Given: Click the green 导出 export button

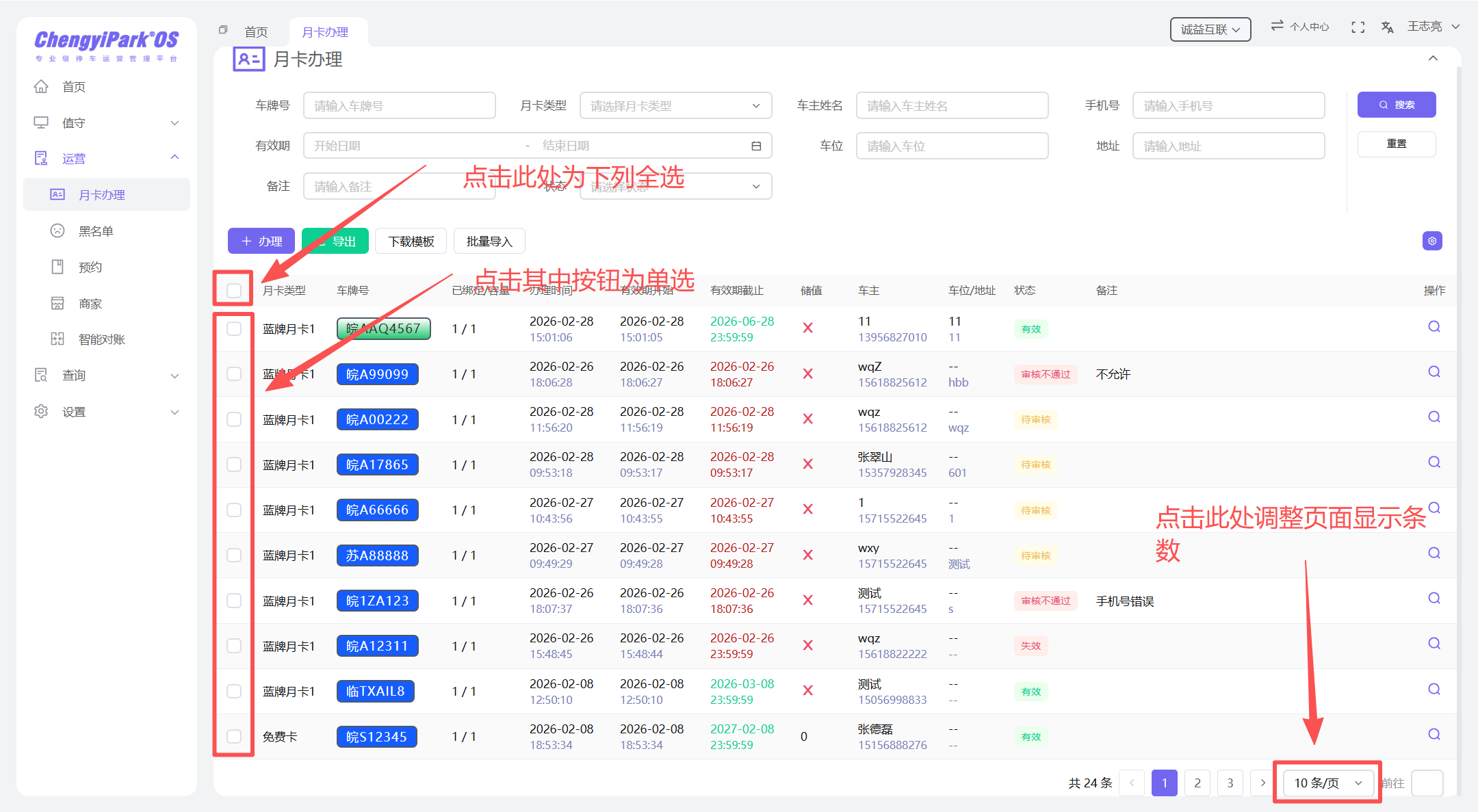Looking at the screenshot, I should [335, 241].
